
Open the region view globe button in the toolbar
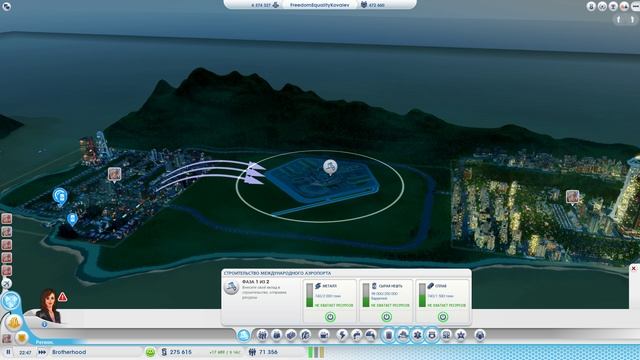click(244, 335)
